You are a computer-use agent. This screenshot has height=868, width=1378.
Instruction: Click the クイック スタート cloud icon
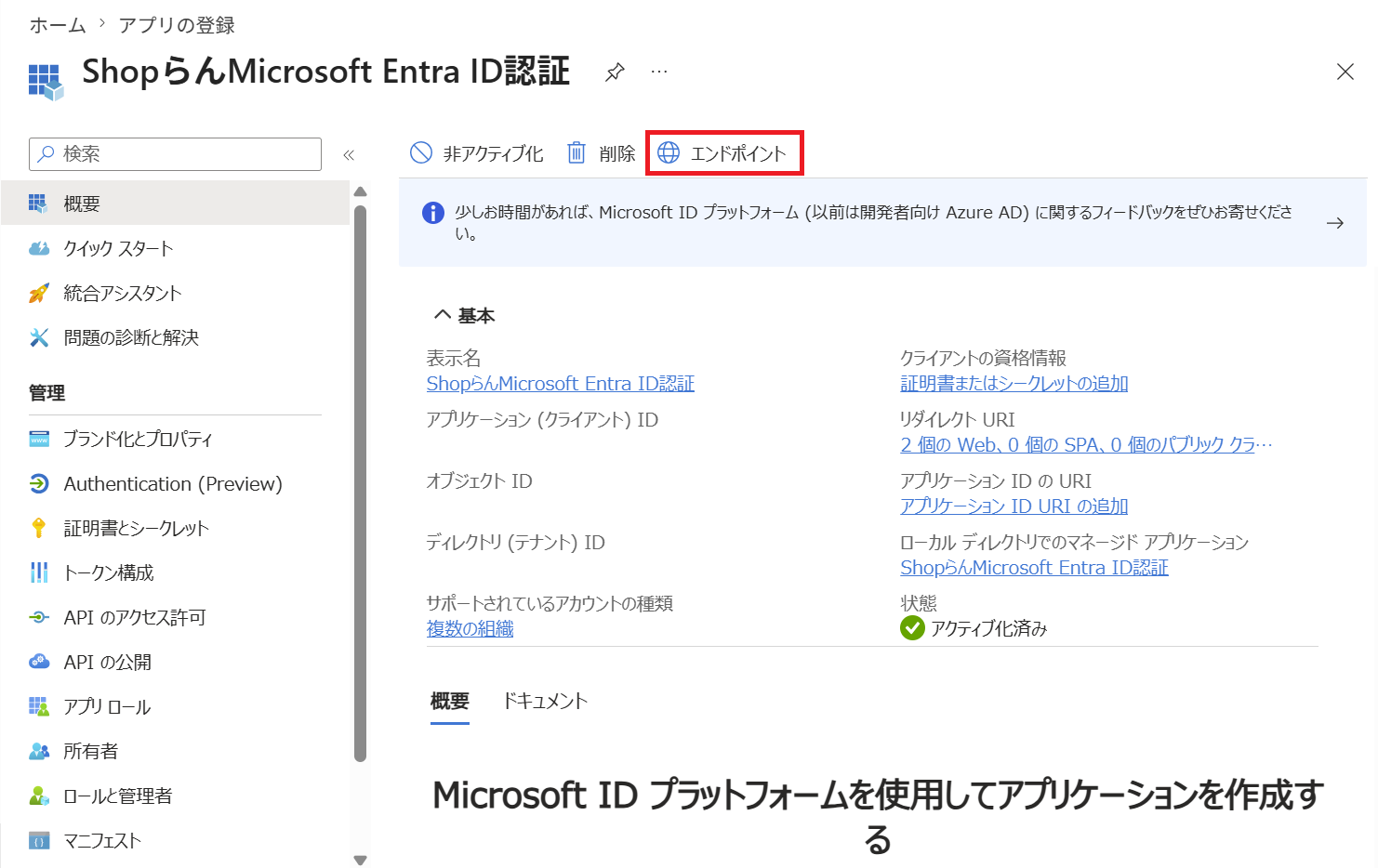coord(38,248)
